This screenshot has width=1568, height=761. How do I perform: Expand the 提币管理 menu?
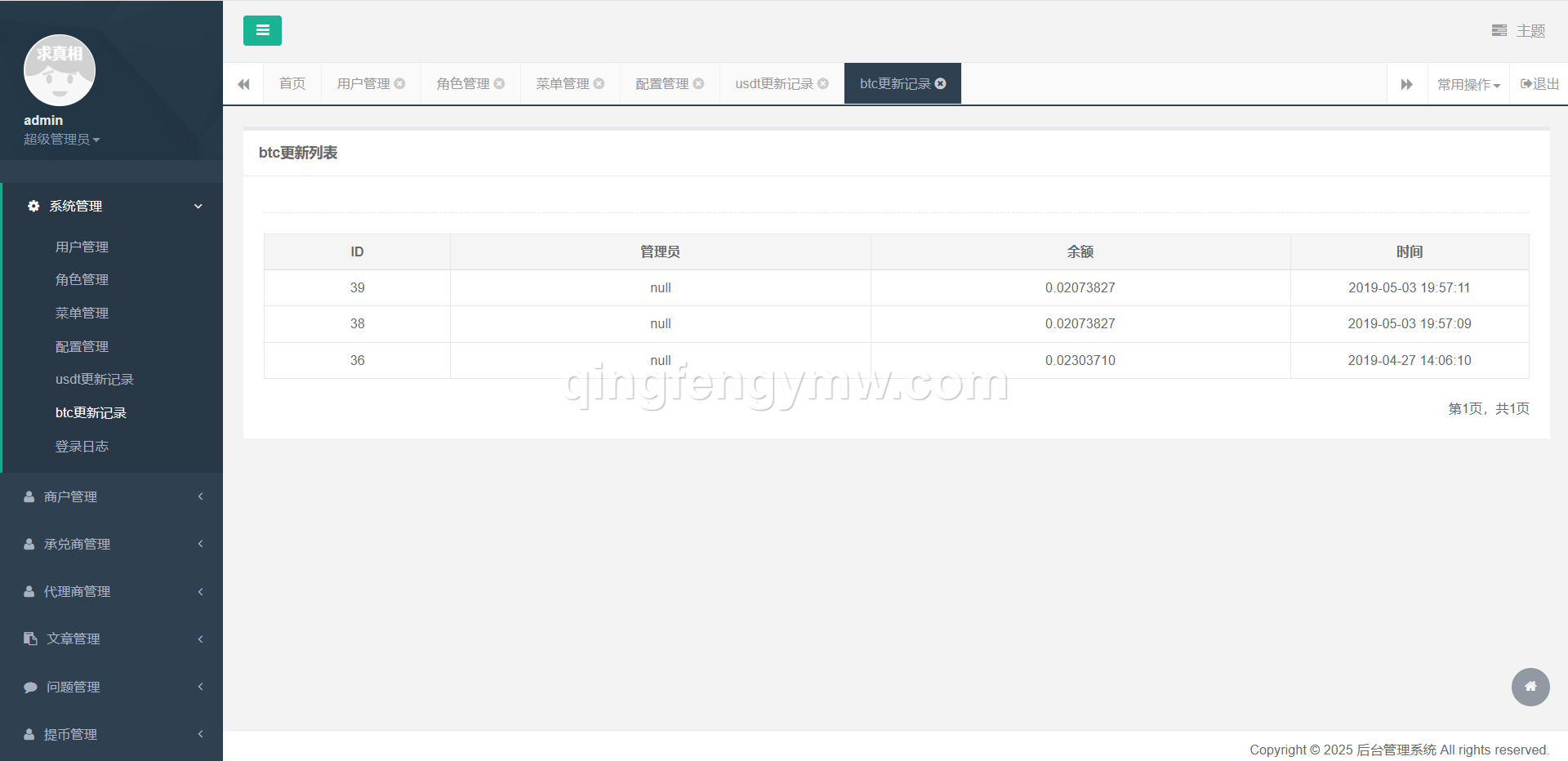(x=111, y=734)
